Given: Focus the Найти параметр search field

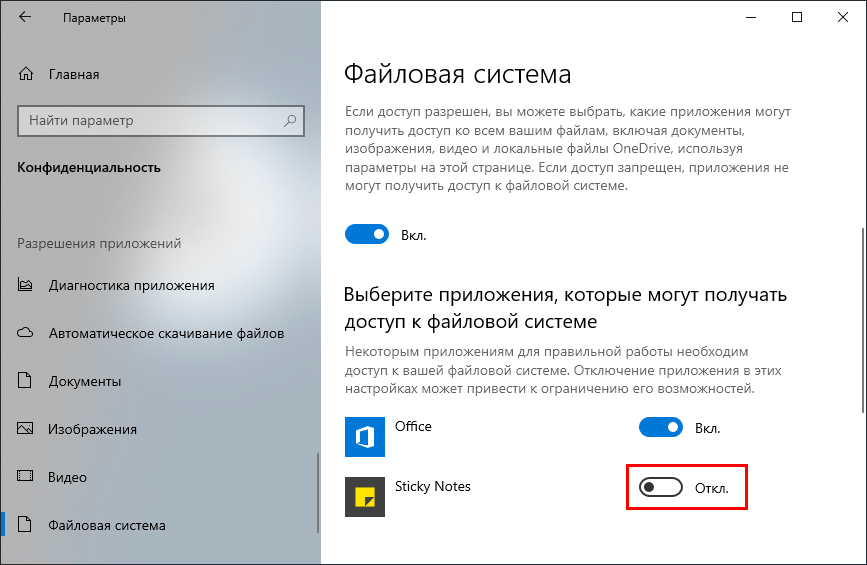Looking at the screenshot, I should click(x=161, y=121).
